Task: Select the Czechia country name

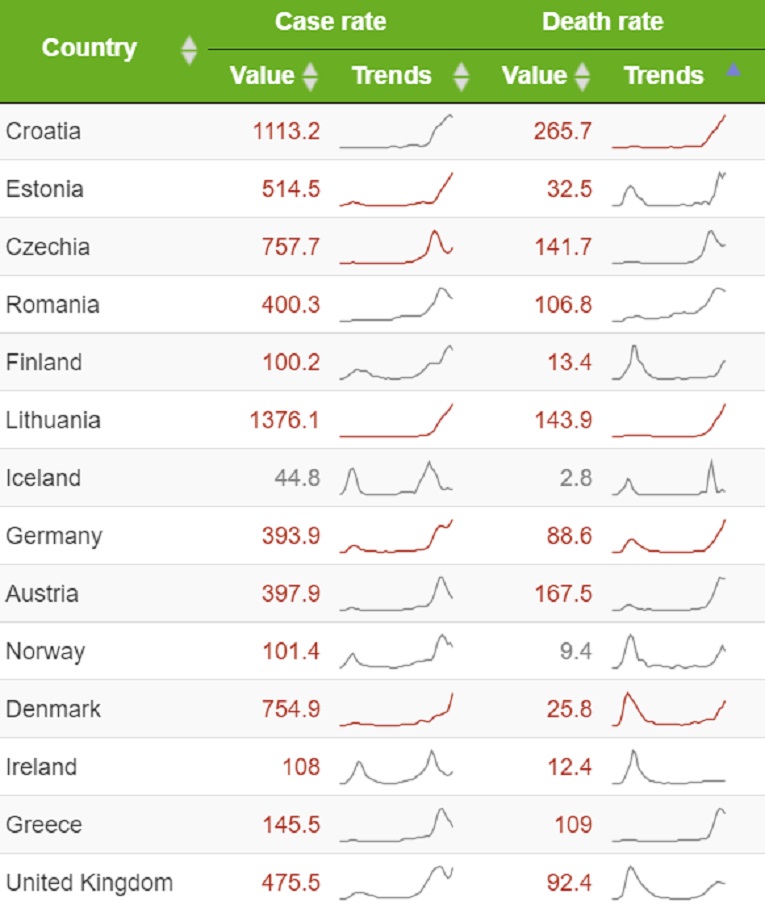Action: click(47, 247)
